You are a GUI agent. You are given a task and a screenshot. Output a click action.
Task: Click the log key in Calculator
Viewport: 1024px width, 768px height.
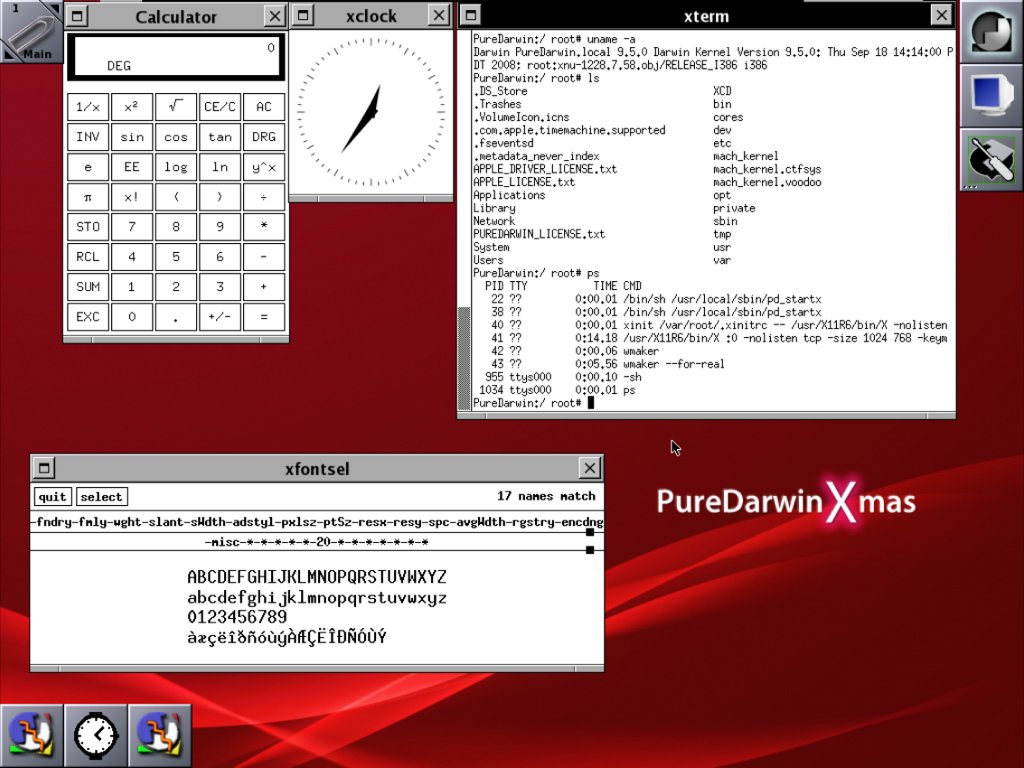pos(176,167)
